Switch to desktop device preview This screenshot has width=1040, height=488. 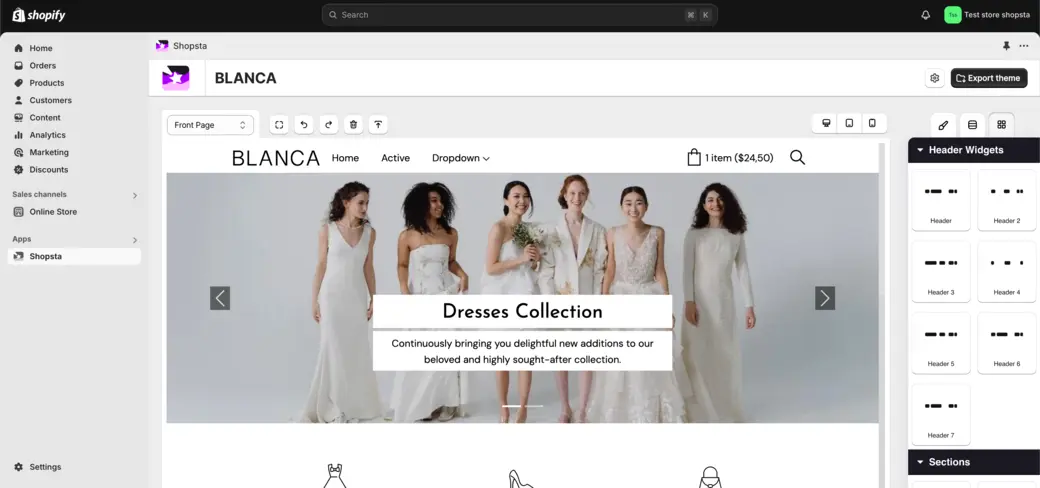(826, 123)
